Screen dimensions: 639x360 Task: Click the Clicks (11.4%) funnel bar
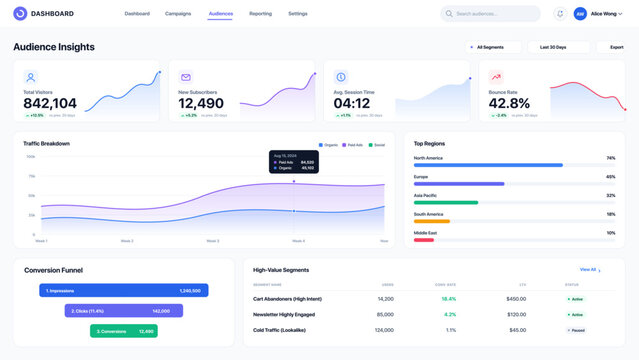click(123, 311)
